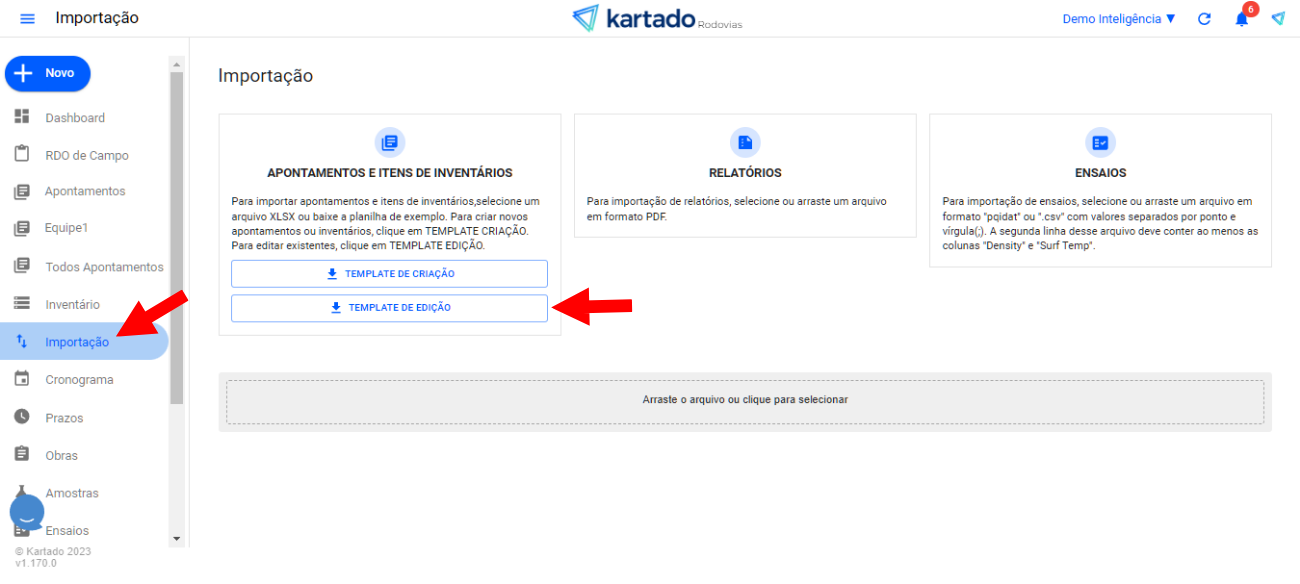The height and width of the screenshot is (584, 1300).
Task: Go to RDO de Campo
Action: coord(86,155)
